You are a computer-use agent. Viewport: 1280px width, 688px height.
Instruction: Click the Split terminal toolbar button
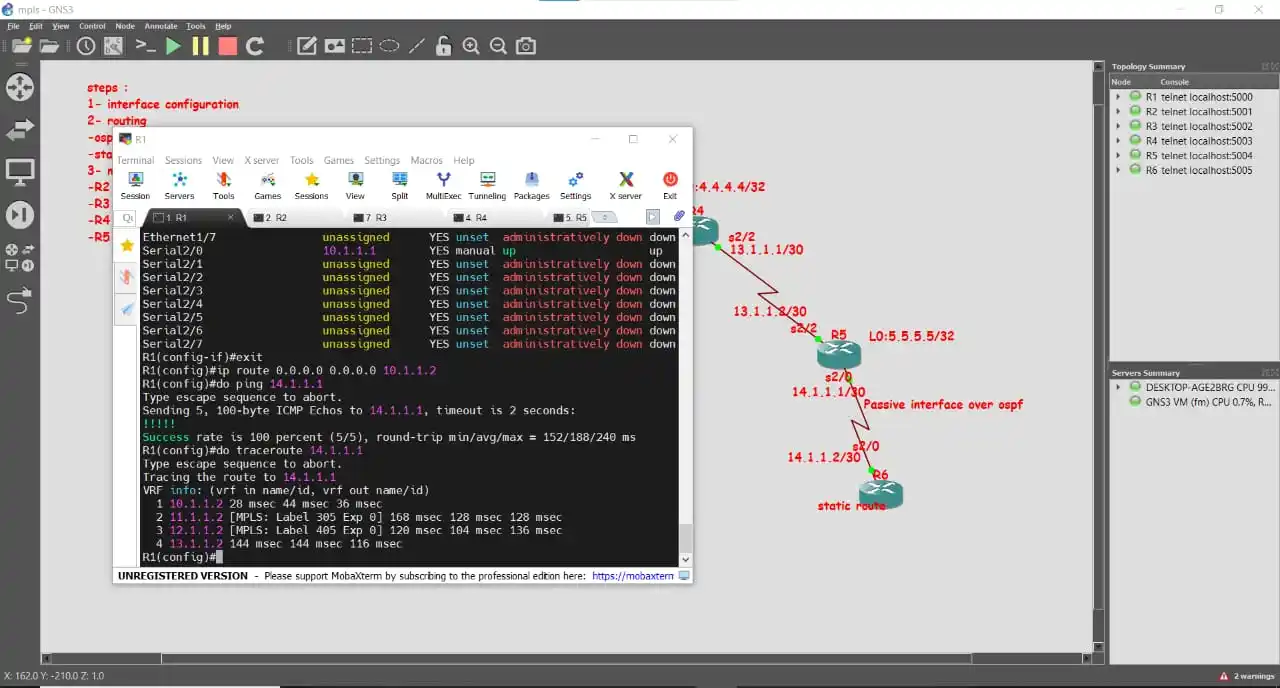click(x=399, y=186)
